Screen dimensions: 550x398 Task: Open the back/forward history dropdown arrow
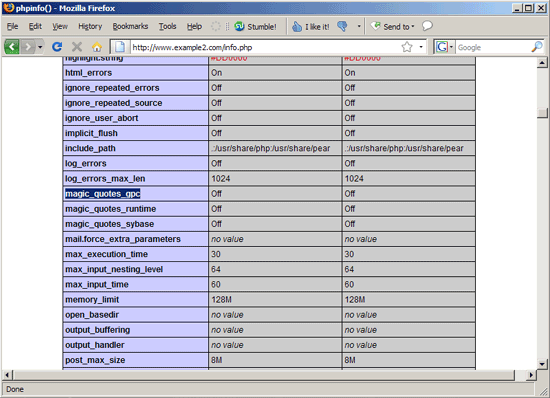pos(40,47)
